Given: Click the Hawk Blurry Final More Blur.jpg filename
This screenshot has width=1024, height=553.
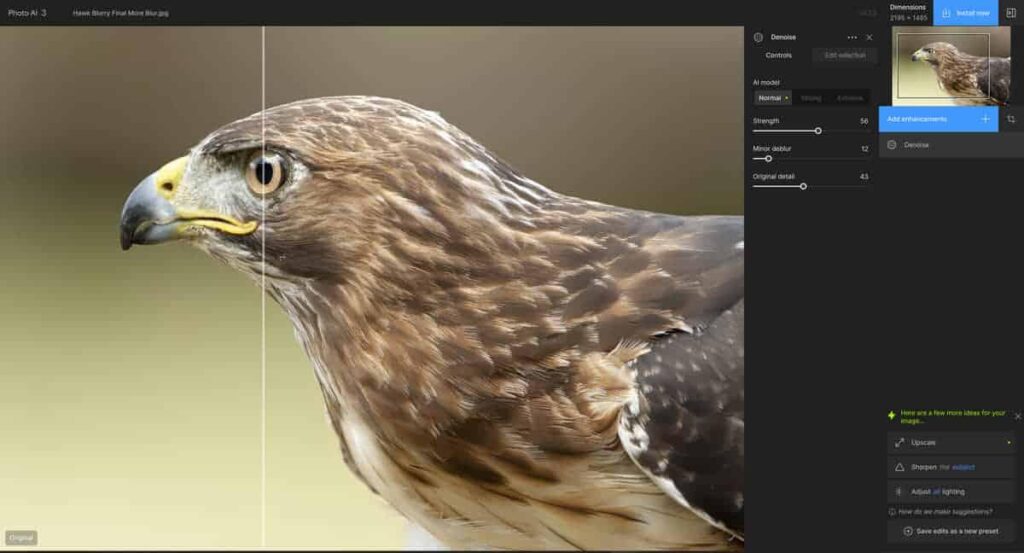Looking at the screenshot, I should tap(121, 12).
